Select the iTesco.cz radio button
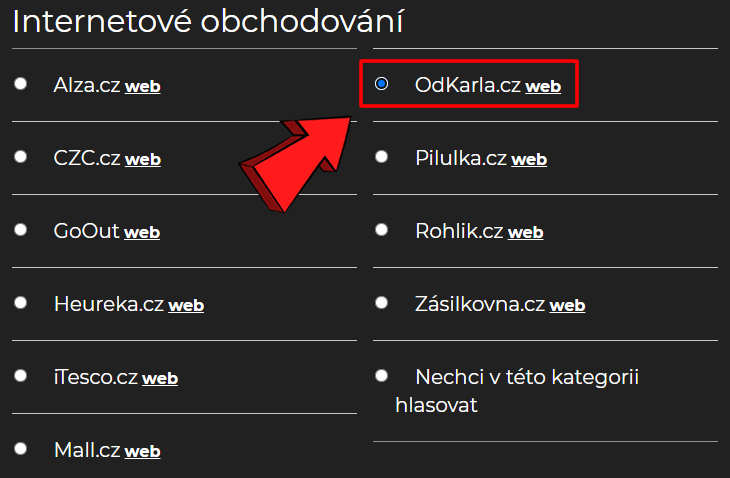 [x=21, y=376]
